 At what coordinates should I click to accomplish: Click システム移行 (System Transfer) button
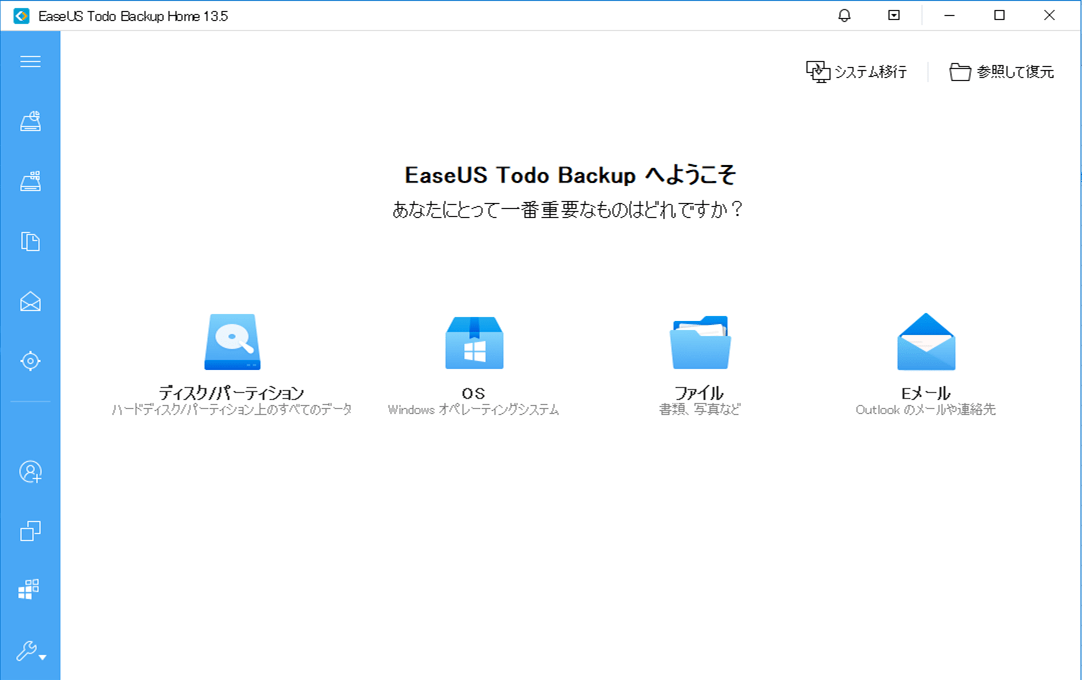coord(856,72)
